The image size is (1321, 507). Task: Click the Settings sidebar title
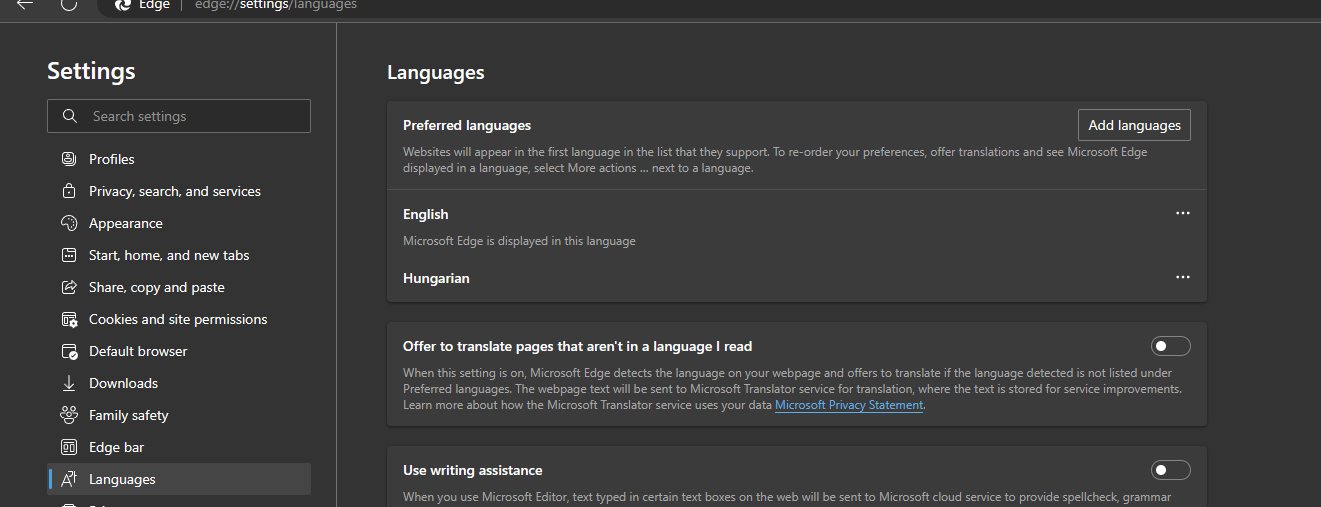click(91, 71)
